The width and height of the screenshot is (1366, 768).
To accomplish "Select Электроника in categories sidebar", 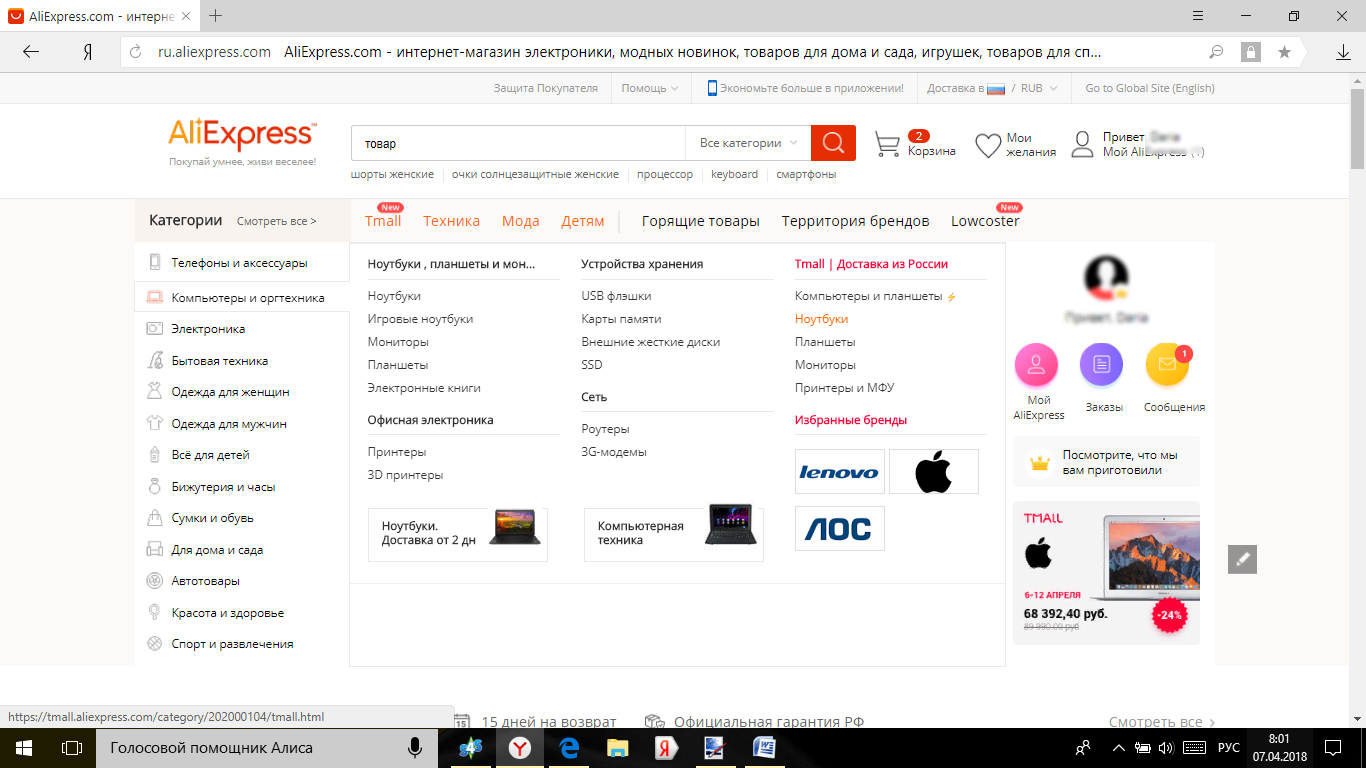I will click(x=208, y=329).
